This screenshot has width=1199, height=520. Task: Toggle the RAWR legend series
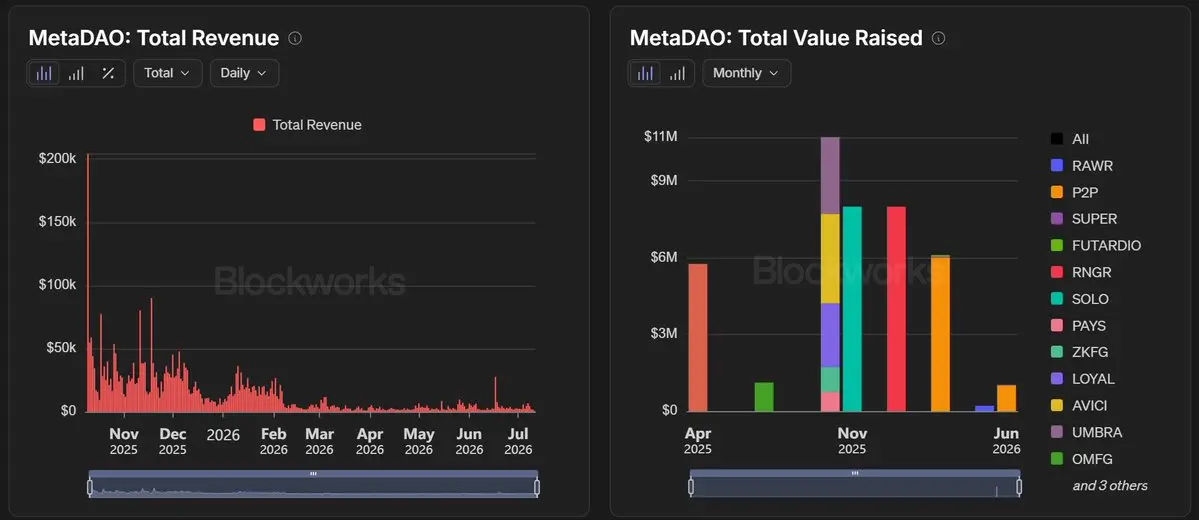pos(1083,166)
